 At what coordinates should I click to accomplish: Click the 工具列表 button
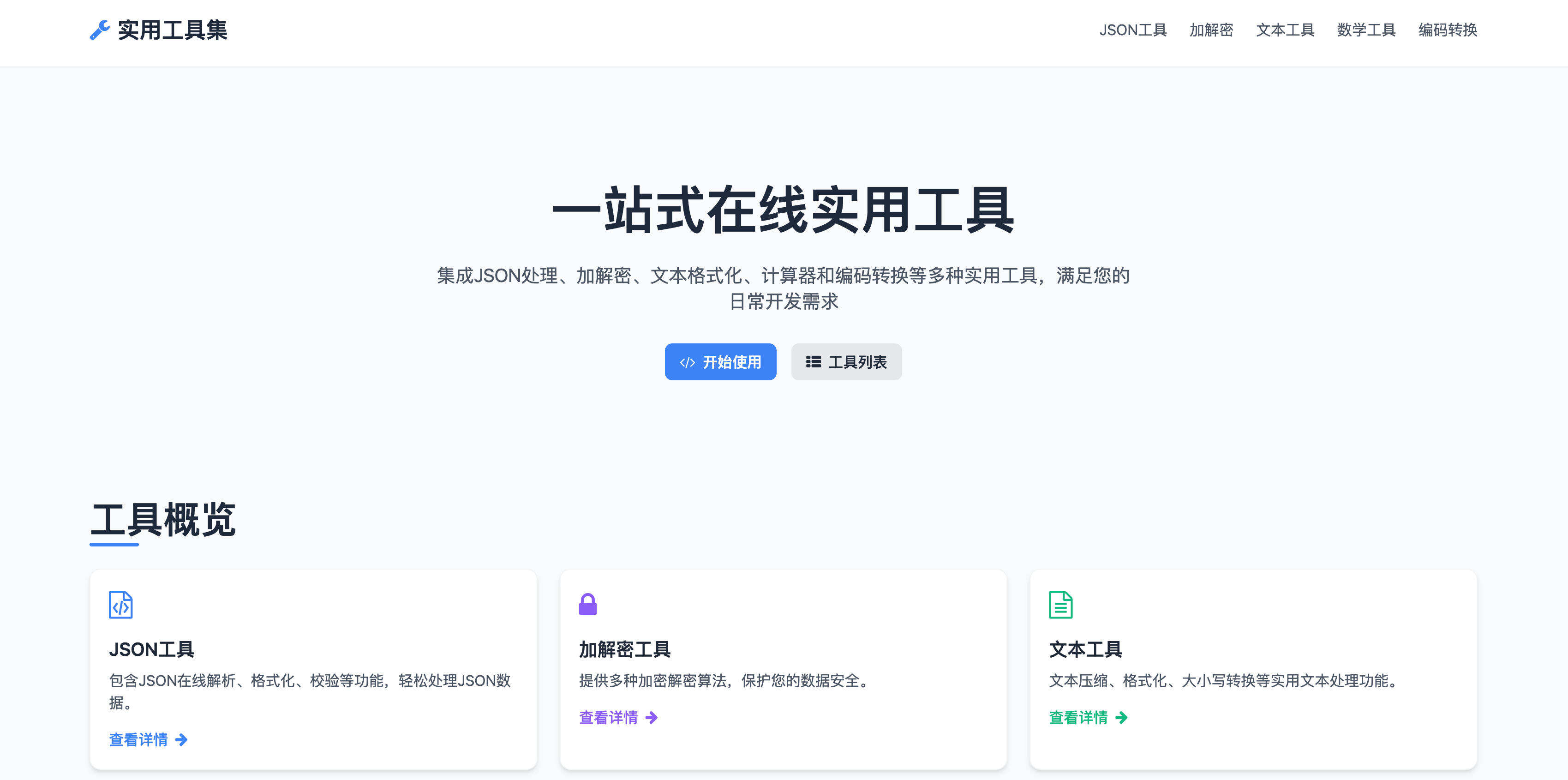(846, 361)
